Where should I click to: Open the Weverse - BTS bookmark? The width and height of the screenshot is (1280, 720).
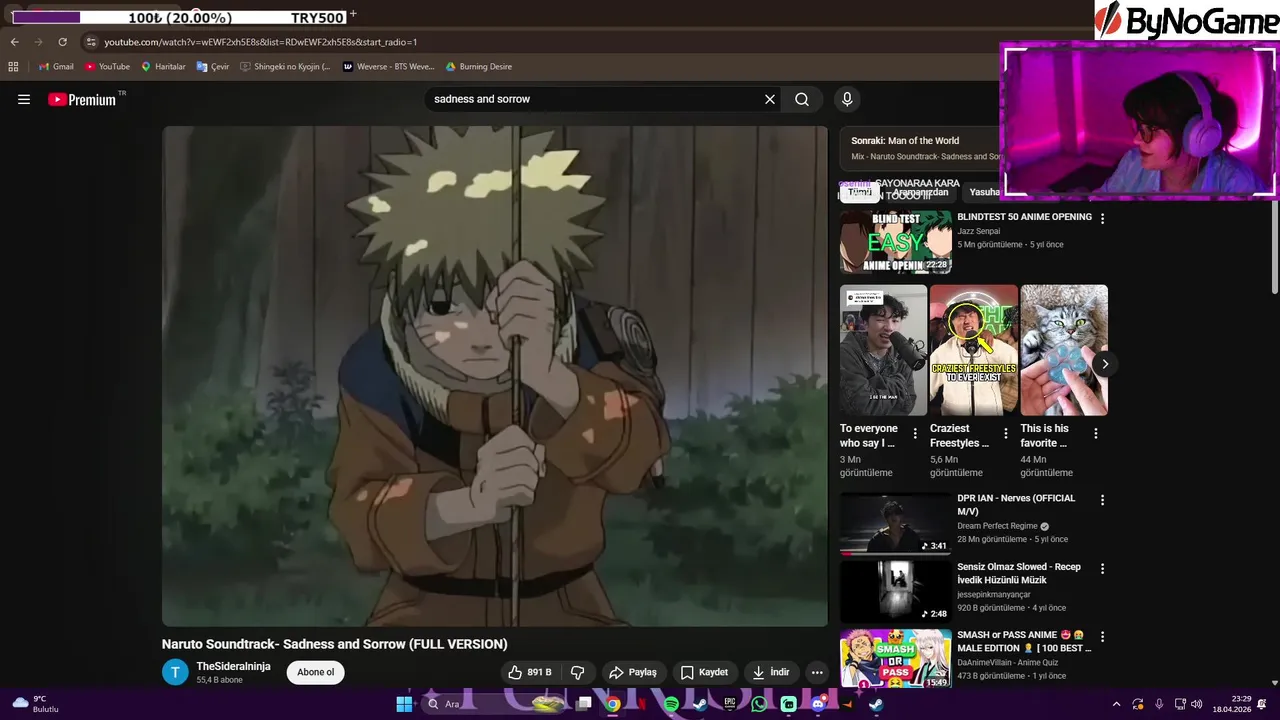point(388,67)
